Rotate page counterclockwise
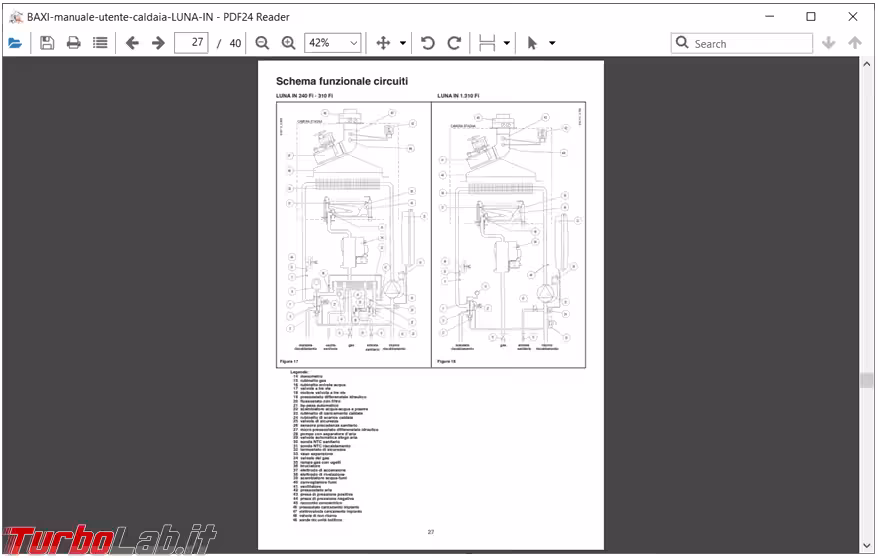 coord(428,43)
